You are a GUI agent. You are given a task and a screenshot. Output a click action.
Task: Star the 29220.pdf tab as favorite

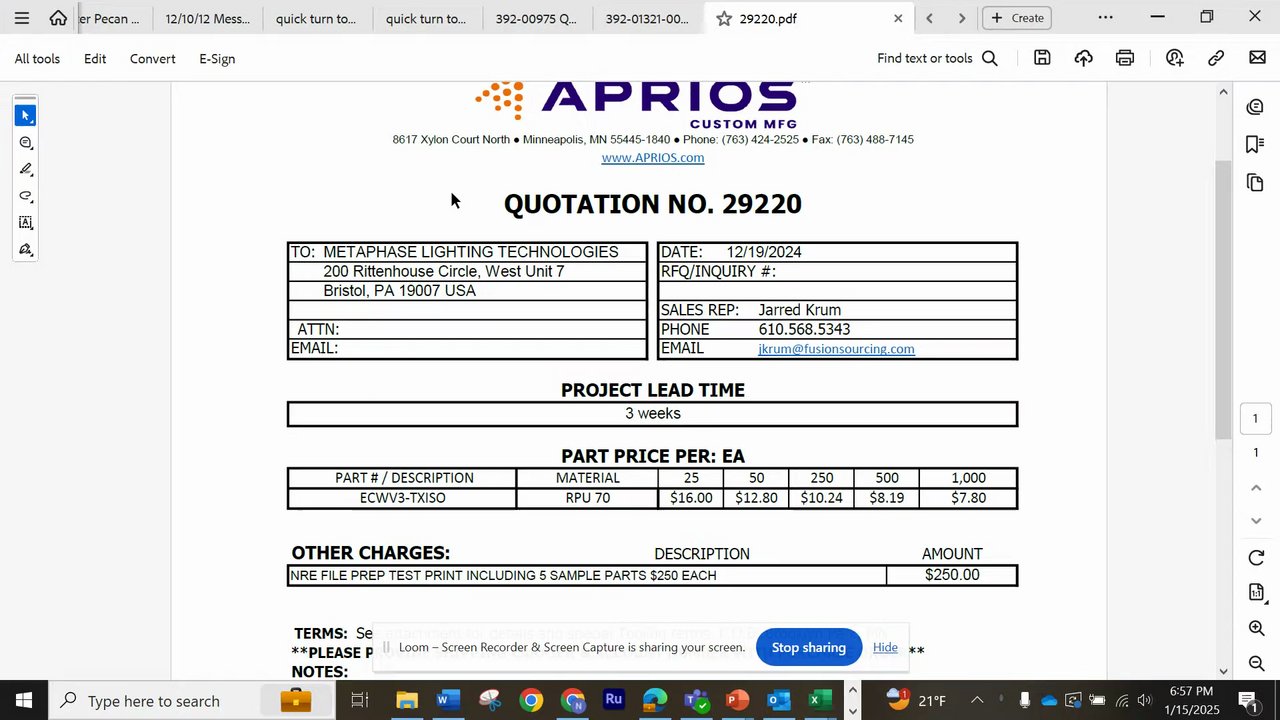point(723,18)
